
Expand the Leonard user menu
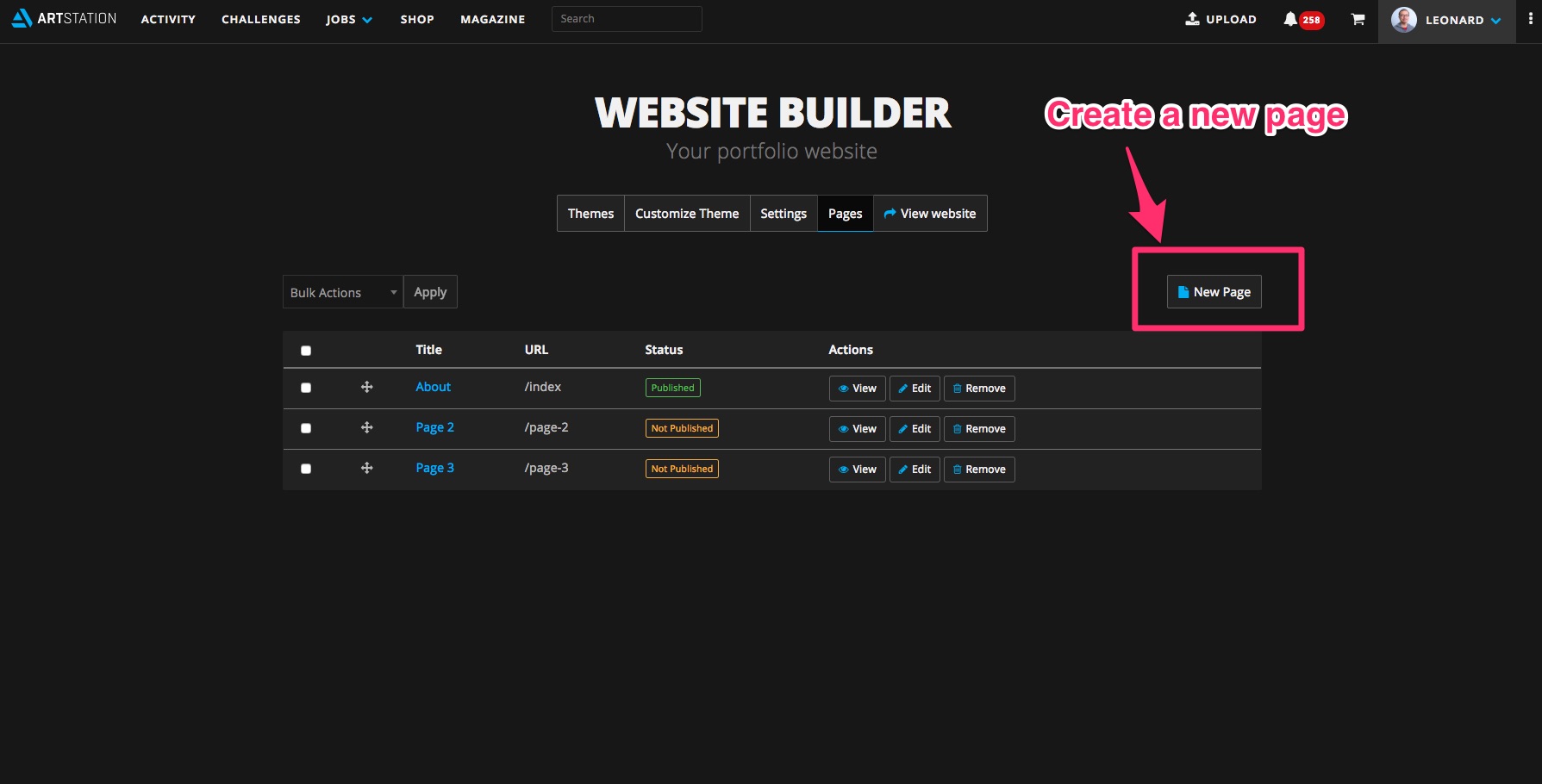coord(1464,20)
